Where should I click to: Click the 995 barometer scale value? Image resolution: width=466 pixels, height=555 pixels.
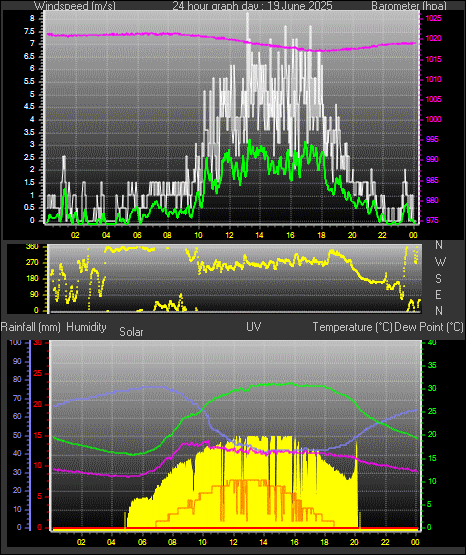pos(432,139)
